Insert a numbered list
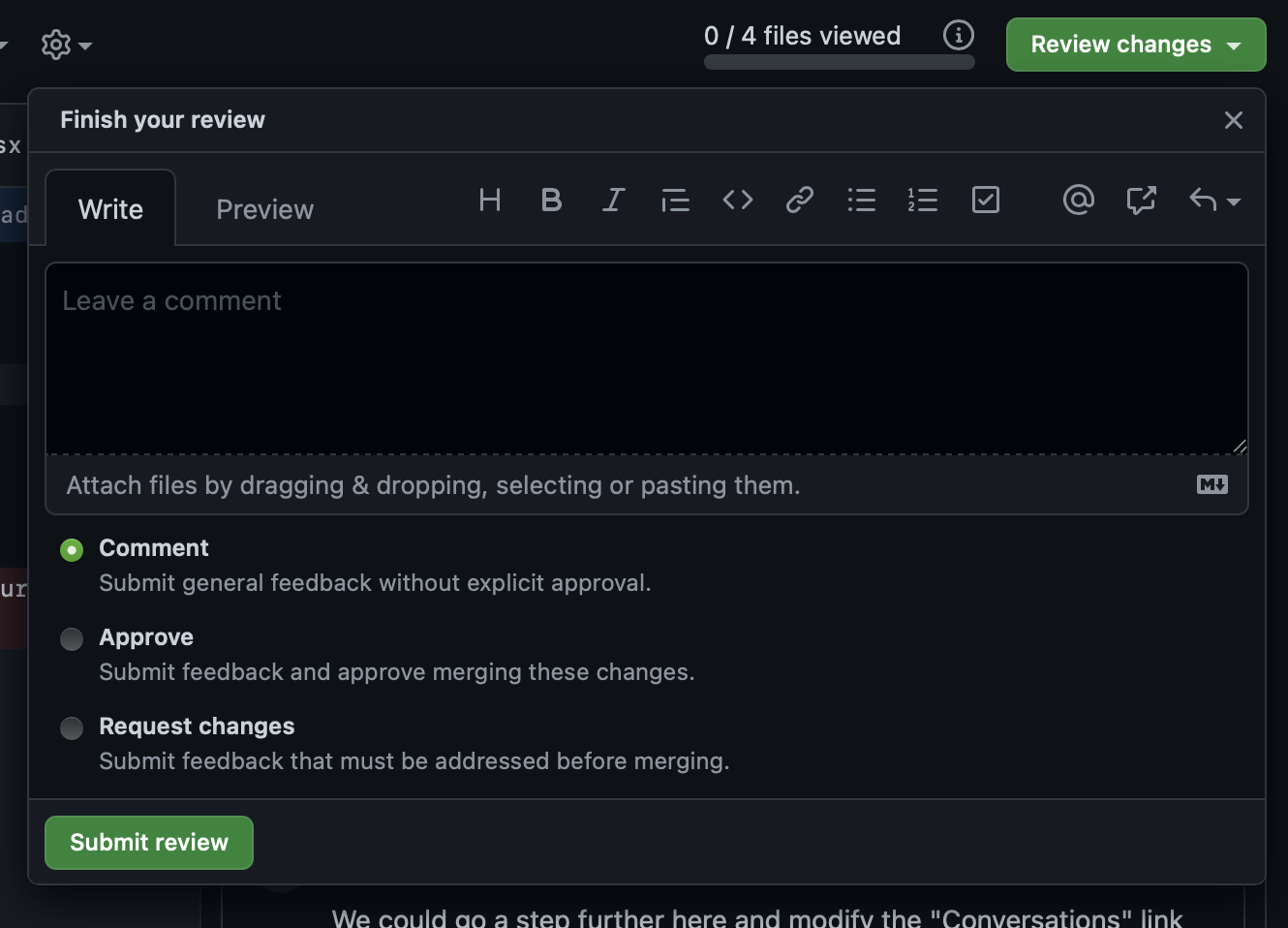The image size is (1288, 928). (923, 201)
